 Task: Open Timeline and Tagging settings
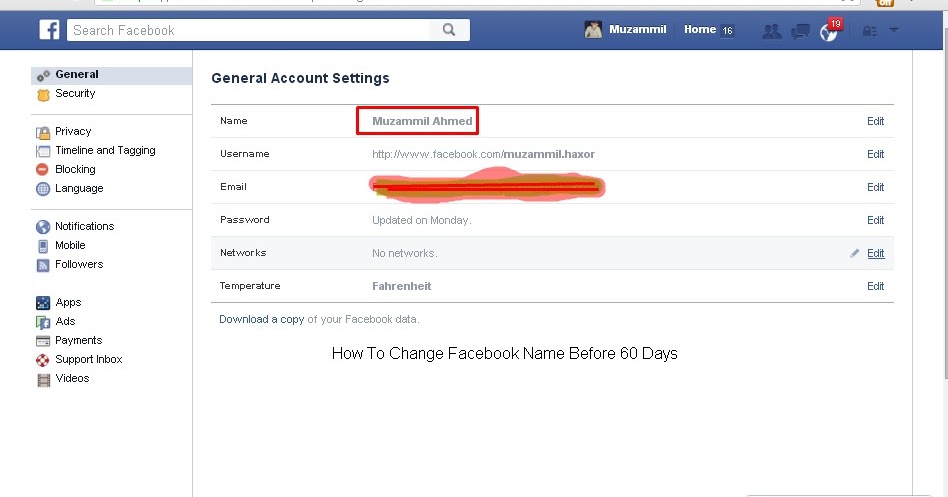coord(105,150)
